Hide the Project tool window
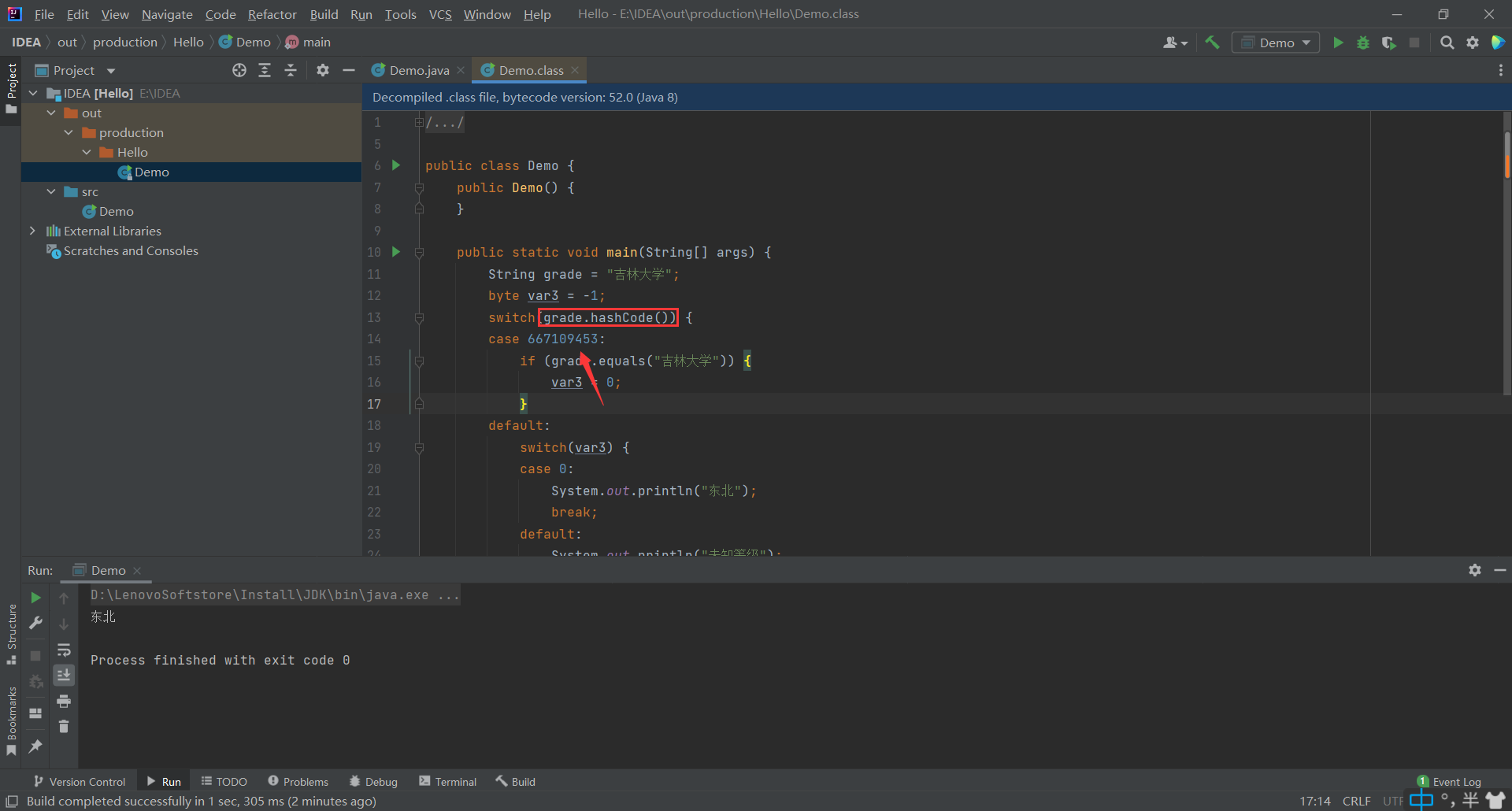 [349, 70]
